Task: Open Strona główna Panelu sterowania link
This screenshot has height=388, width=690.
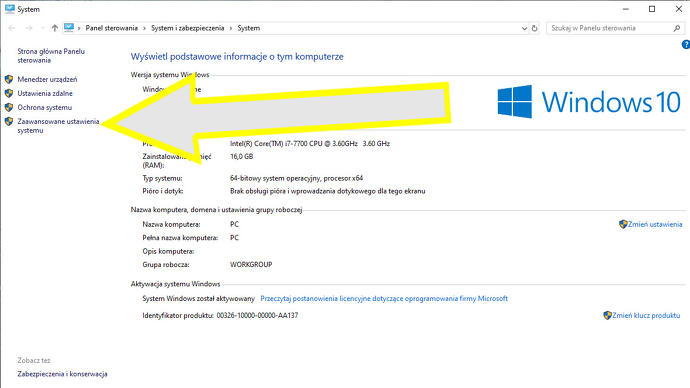Action: tap(51, 56)
